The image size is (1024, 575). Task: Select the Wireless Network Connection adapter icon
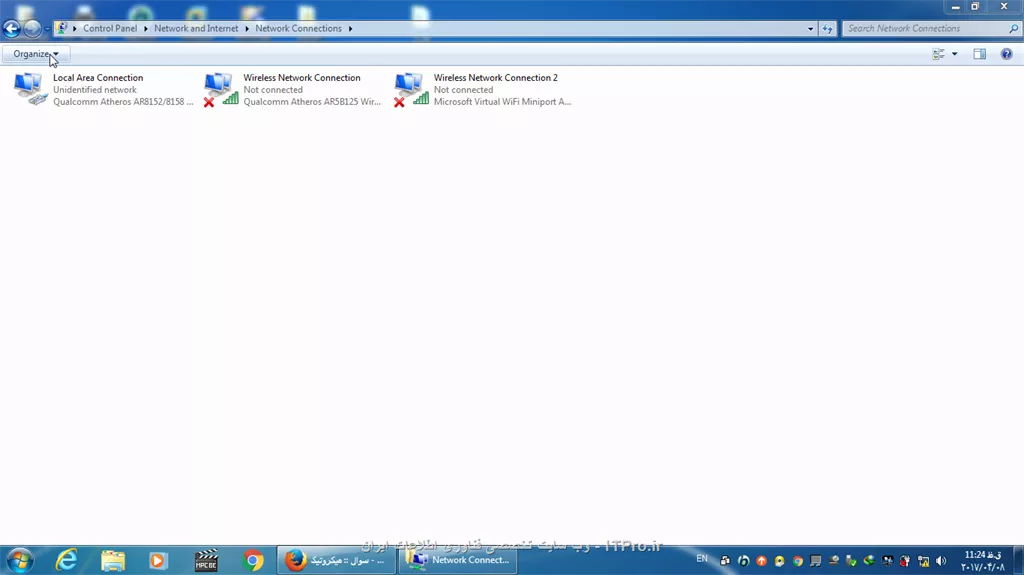[221, 89]
